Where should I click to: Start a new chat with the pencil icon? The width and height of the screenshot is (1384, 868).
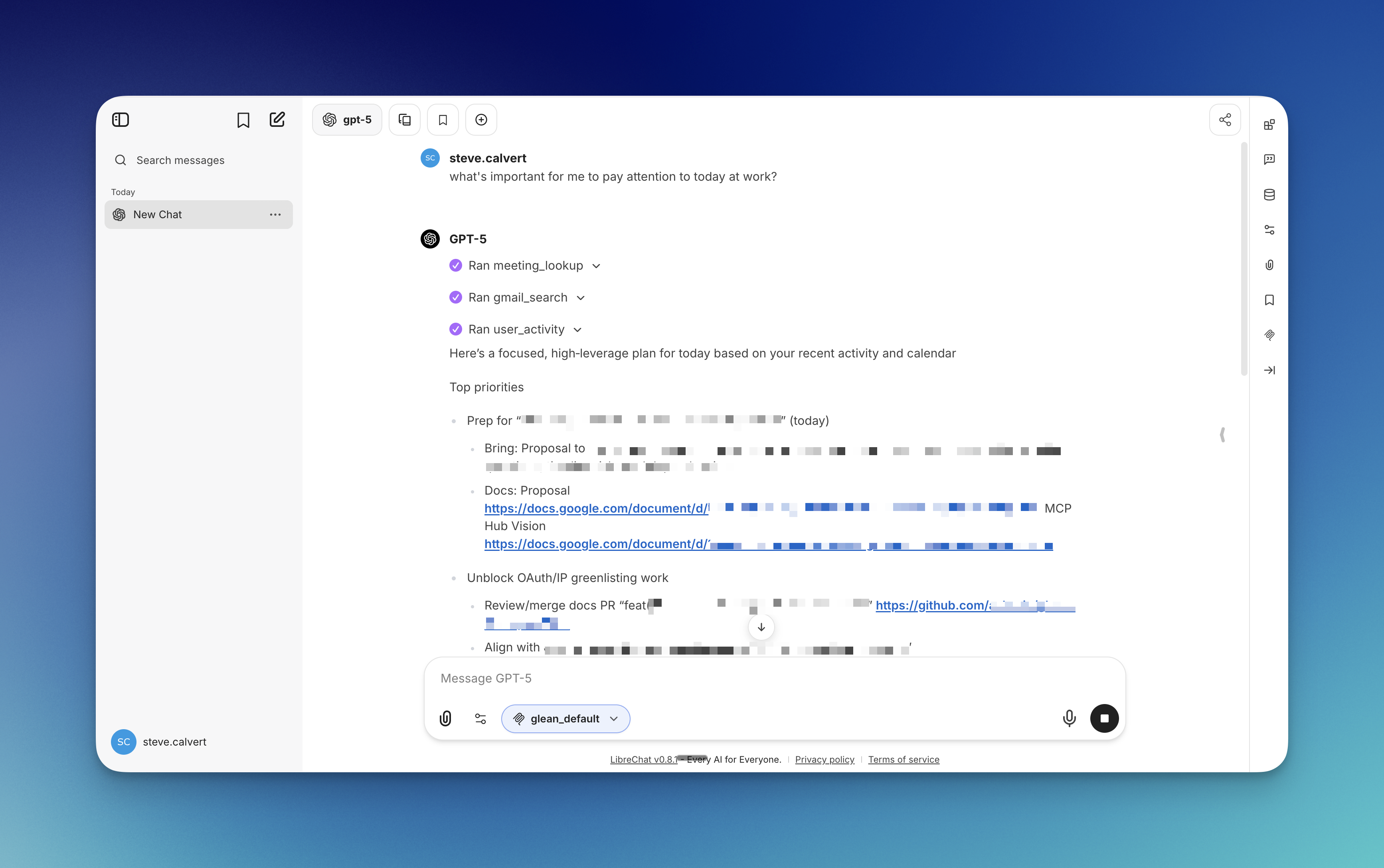point(277,119)
